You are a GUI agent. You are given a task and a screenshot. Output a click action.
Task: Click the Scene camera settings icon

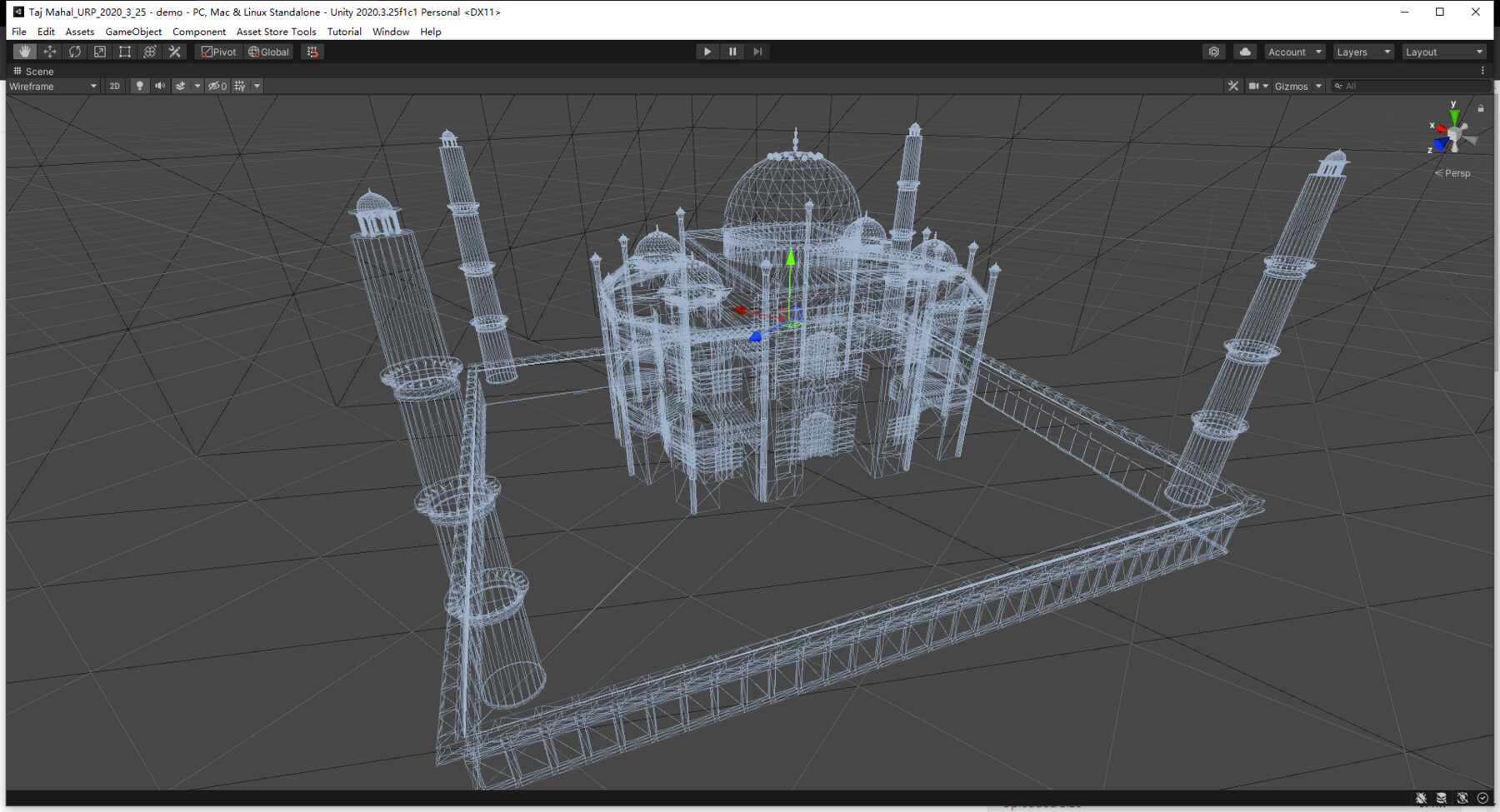point(1253,86)
